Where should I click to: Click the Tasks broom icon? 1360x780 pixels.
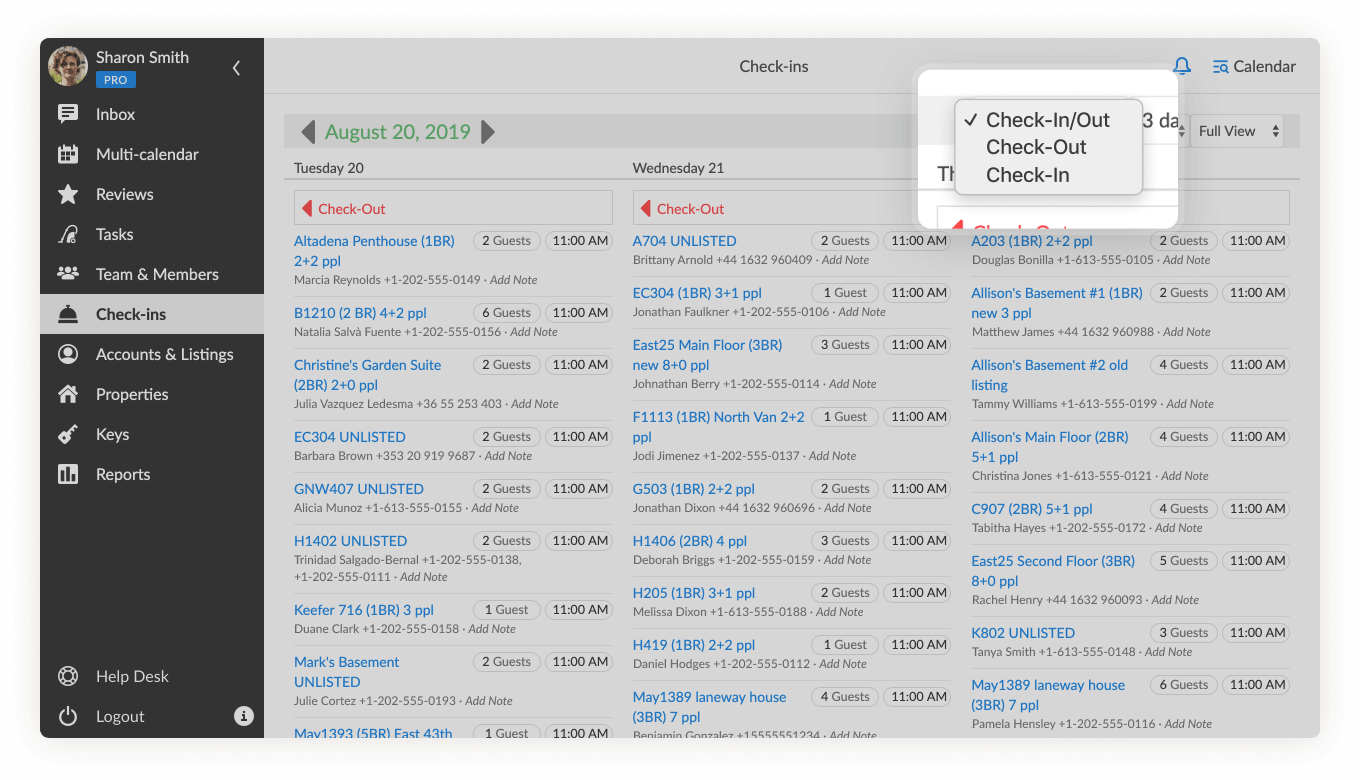68,234
